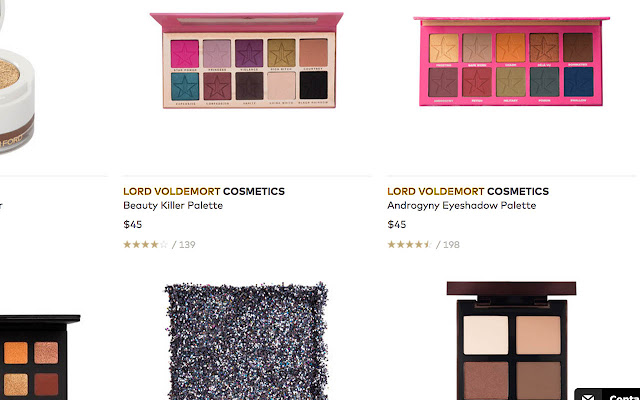Screen dimensions: 640x400
Task: Open the brown four-pan eyeshadow quad
Action: click(x=511, y=341)
